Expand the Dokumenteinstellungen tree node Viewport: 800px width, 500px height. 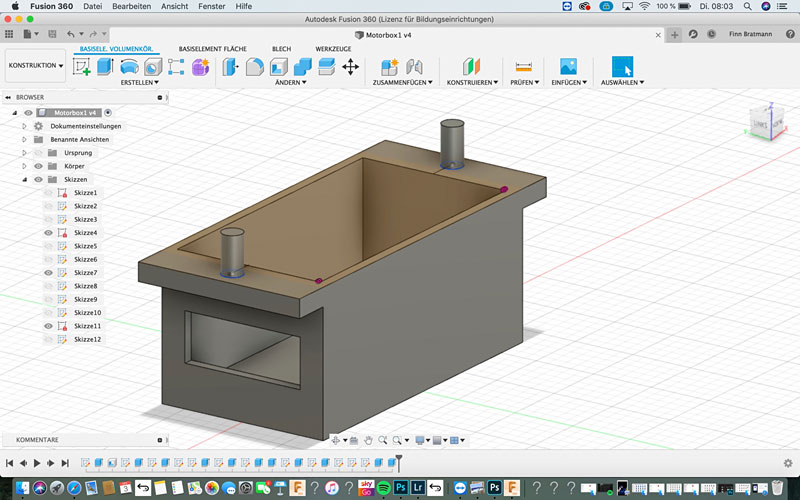click(24, 126)
